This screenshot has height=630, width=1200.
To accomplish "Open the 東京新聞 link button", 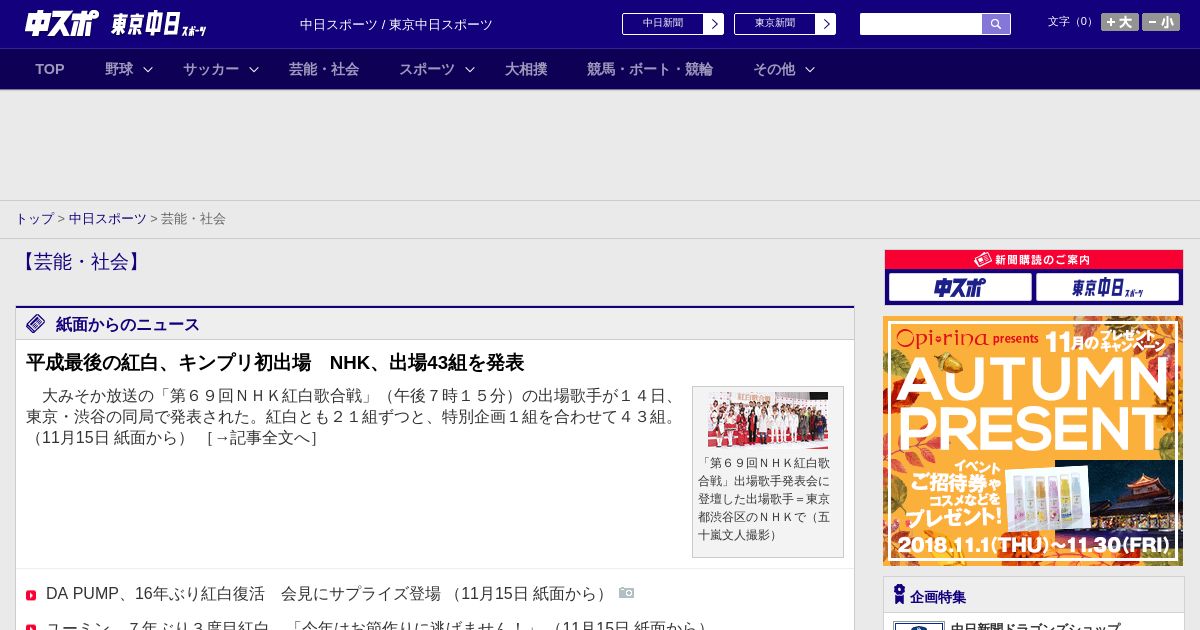I will point(774,24).
